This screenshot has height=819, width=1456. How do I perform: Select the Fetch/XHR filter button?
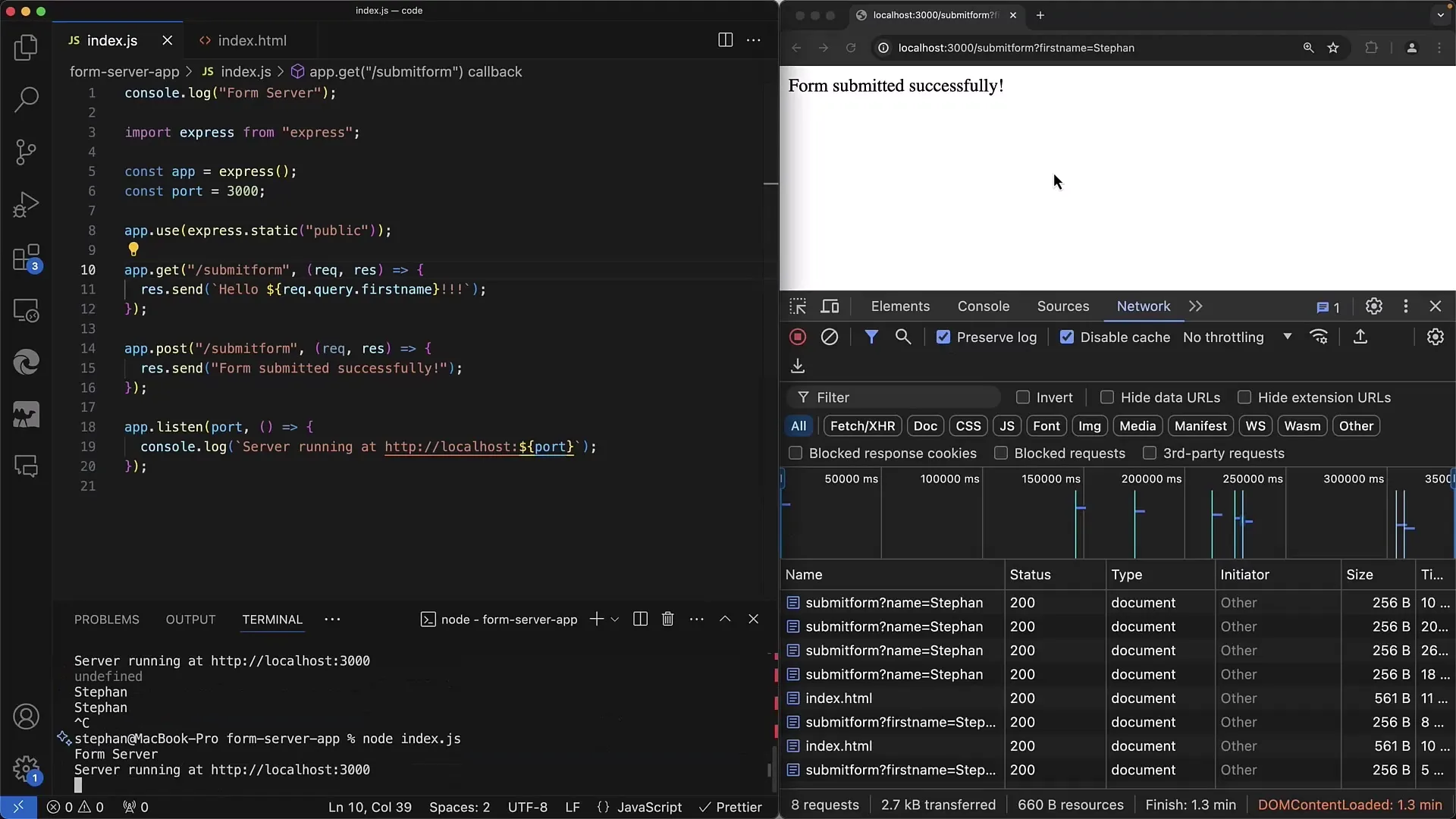(x=863, y=426)
